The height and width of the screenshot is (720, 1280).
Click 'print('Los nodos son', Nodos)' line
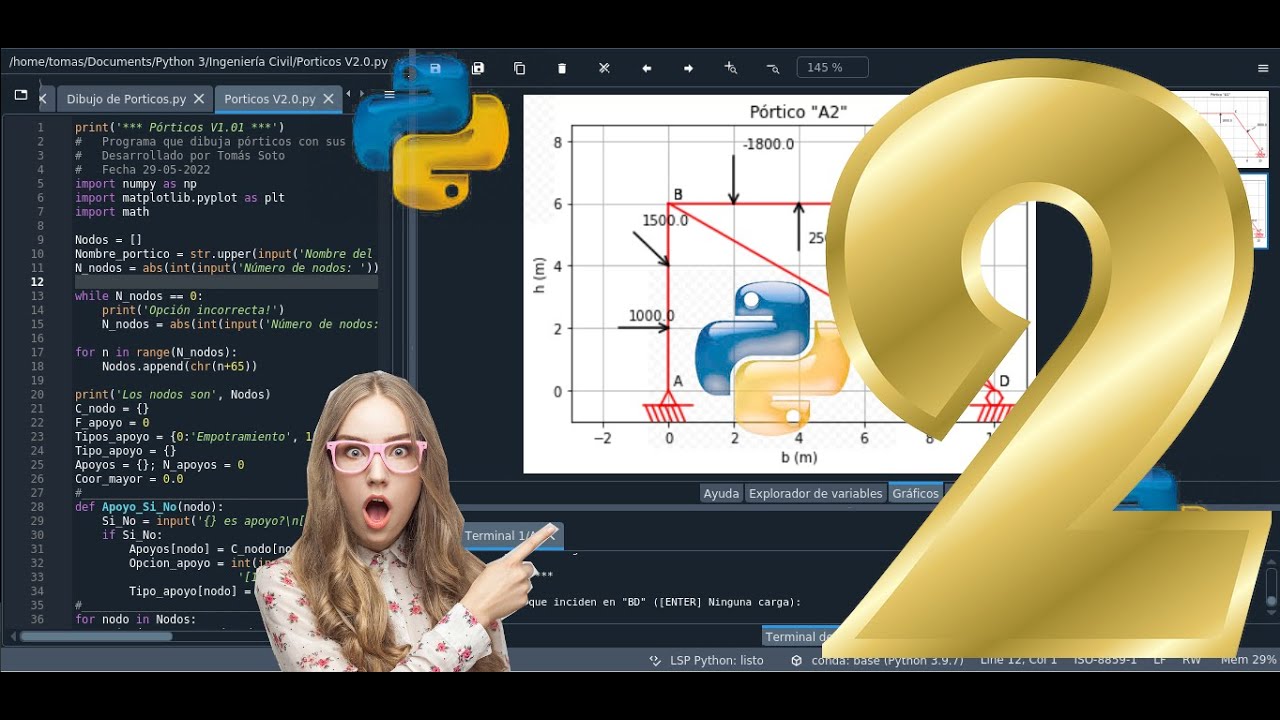coord(173,395)
